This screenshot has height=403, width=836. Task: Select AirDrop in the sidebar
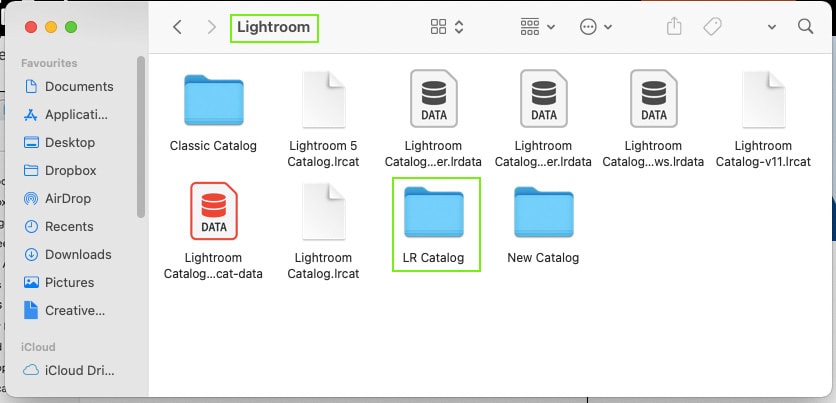[68, 198]
